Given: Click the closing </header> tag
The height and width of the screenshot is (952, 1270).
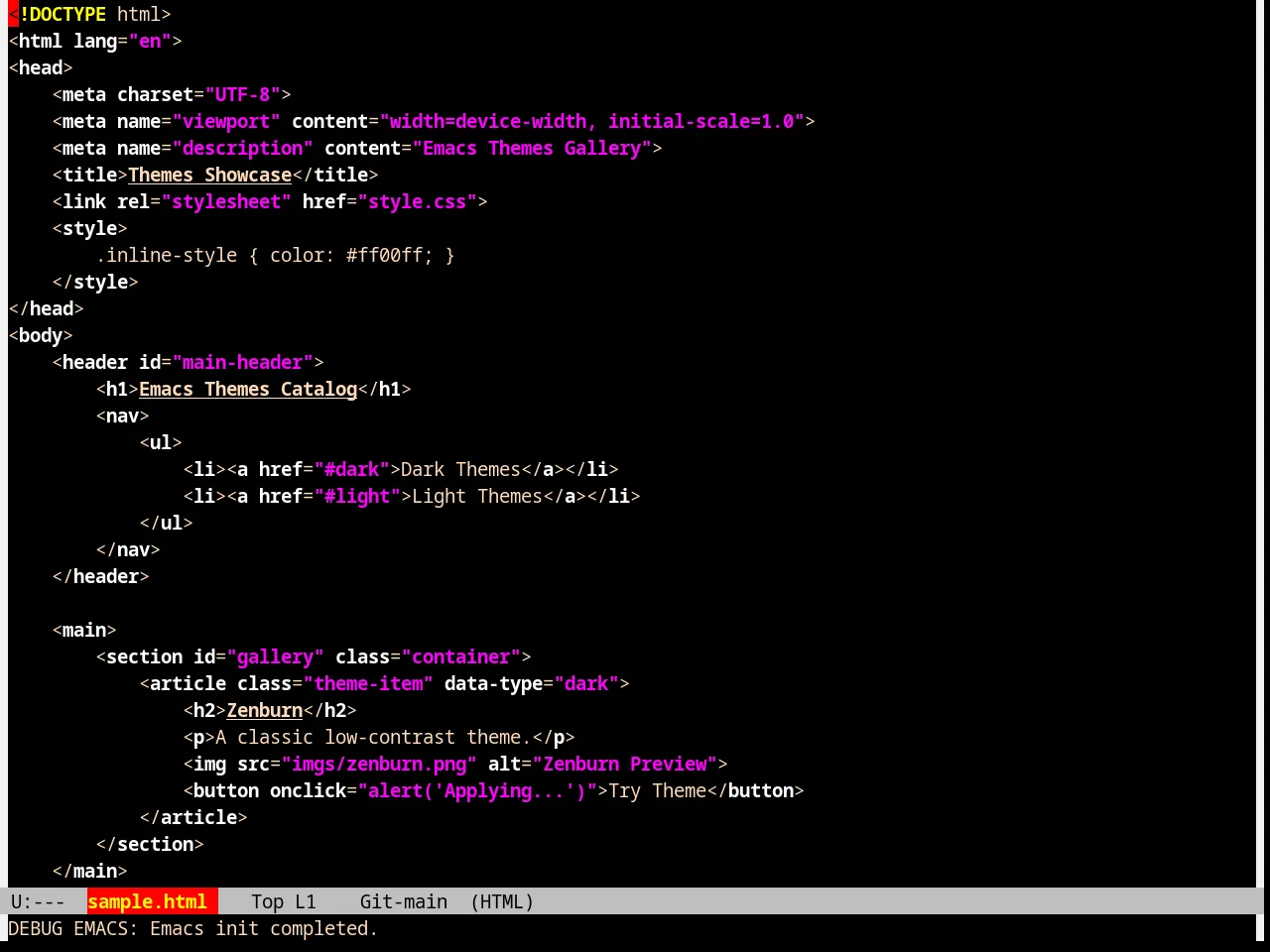Looking at the screenshot, I should point(100,576).
